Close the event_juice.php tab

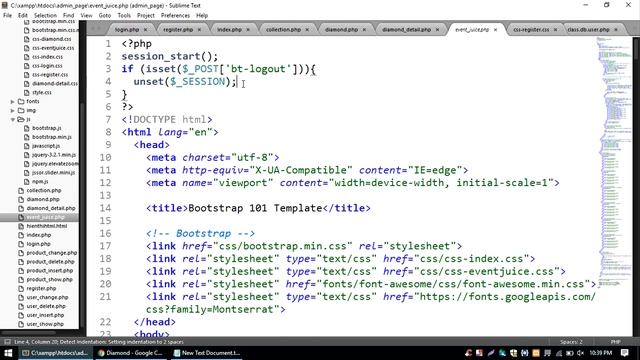pyautogui.click(x=496, y=30)
